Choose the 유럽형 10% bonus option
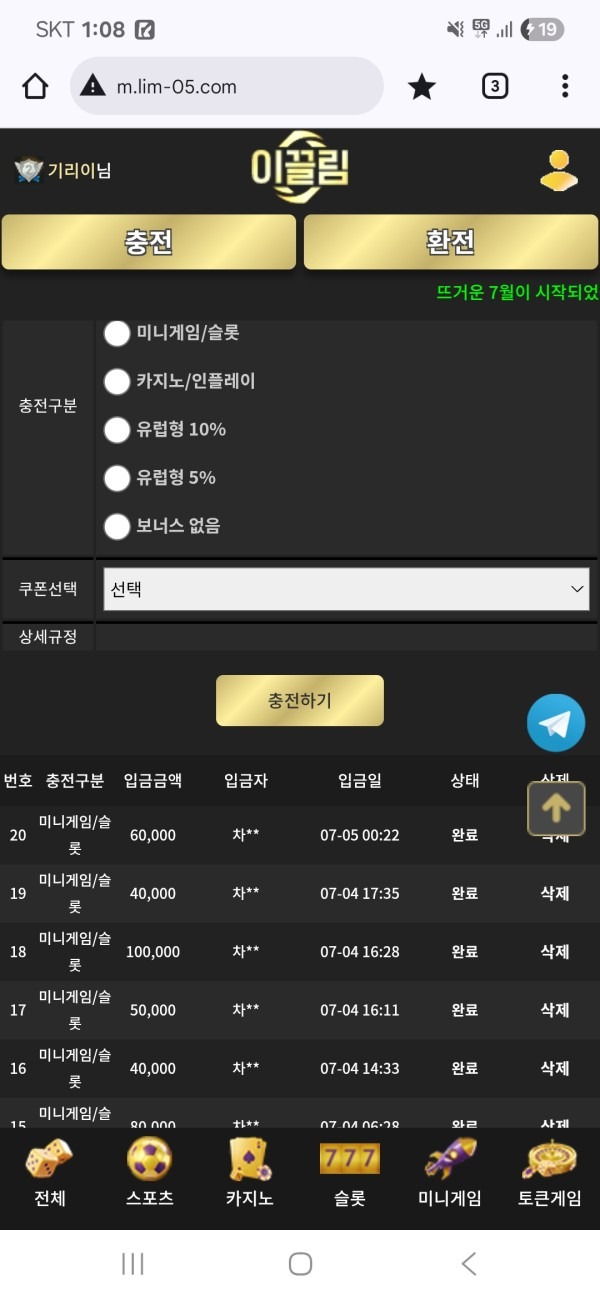Image resolution: width=600 pixels, height=1300 pixels. click(117, 430)
